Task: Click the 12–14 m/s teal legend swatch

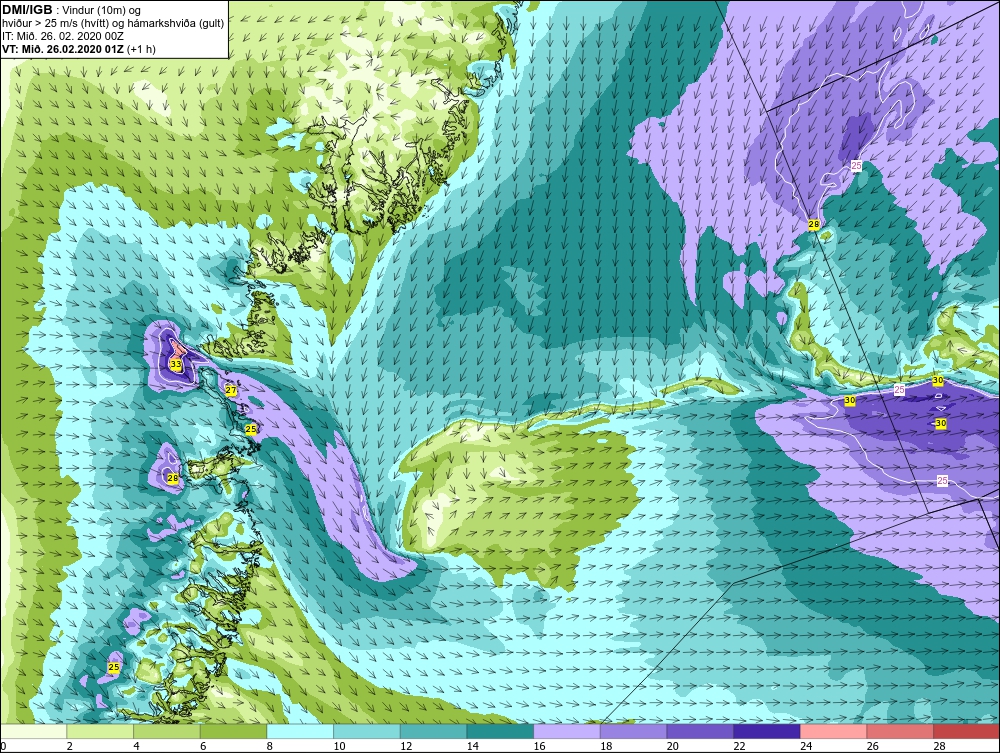Action: [433, 731]
